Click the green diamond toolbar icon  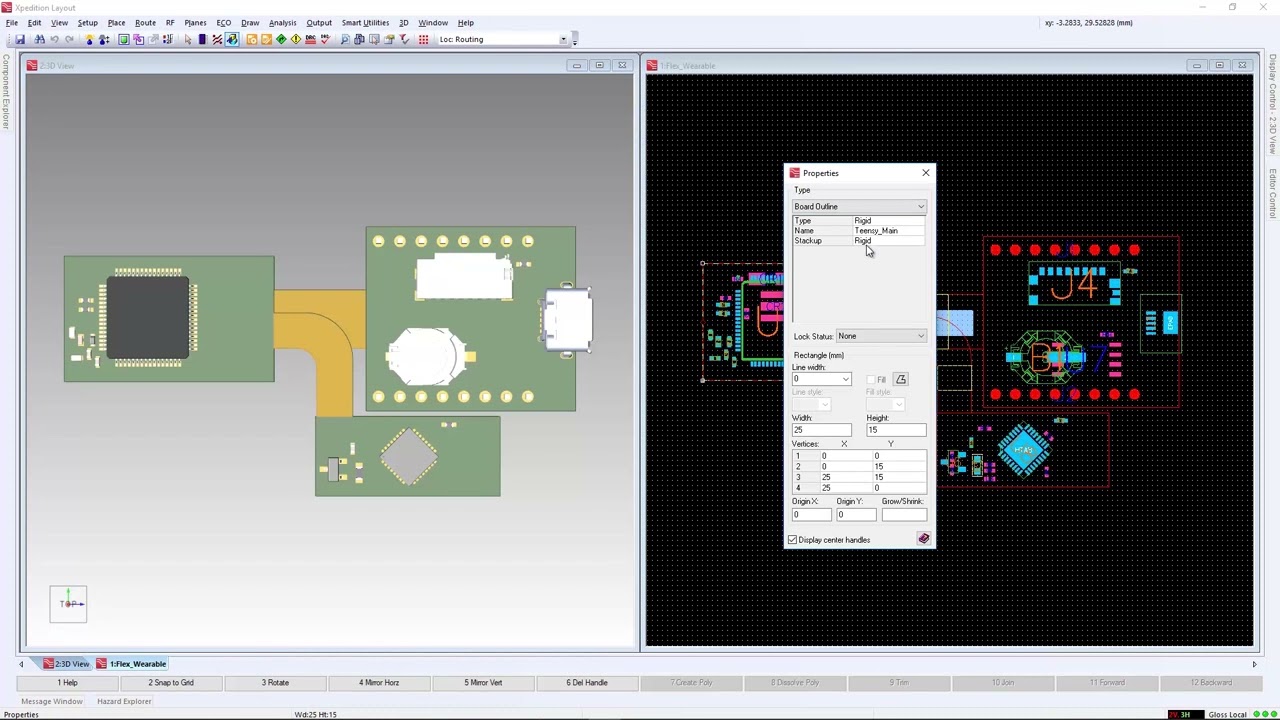281,39
